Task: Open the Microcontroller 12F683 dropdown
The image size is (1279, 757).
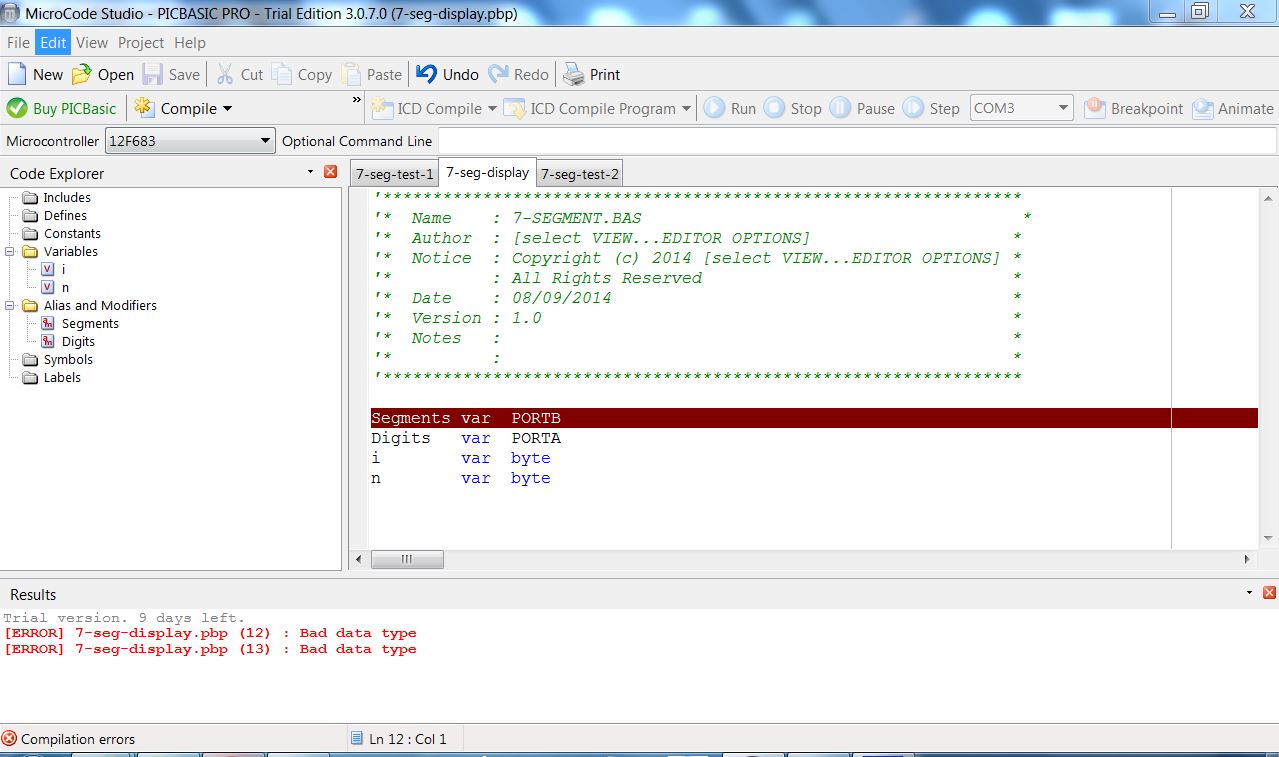Action: [265, 141]
